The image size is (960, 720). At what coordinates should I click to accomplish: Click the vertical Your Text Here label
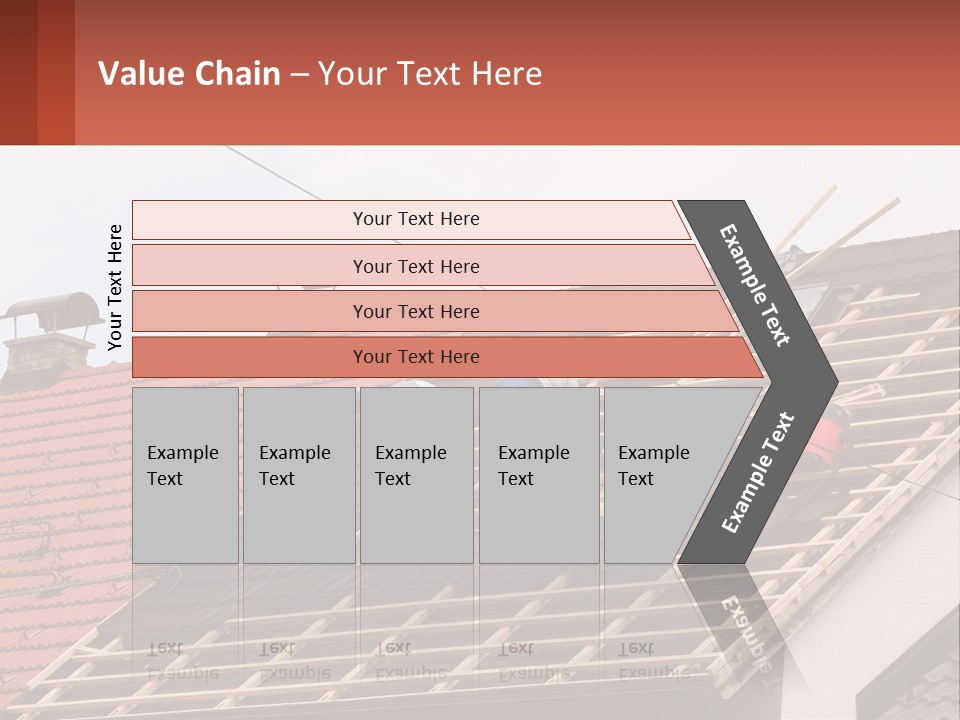pos(115,287)
